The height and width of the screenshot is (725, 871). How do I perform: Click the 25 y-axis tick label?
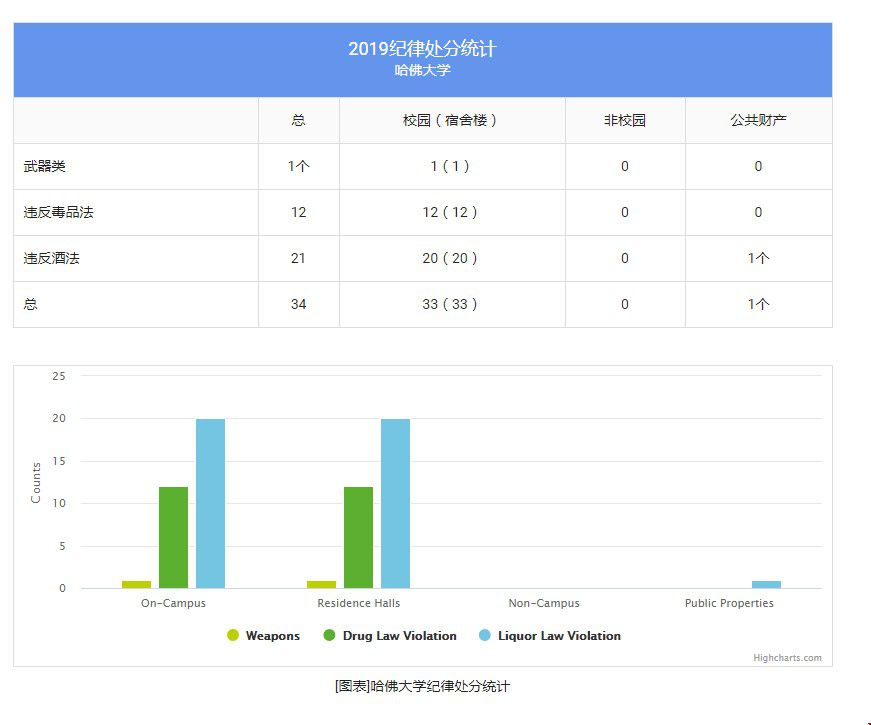click(x=59, y=376)
